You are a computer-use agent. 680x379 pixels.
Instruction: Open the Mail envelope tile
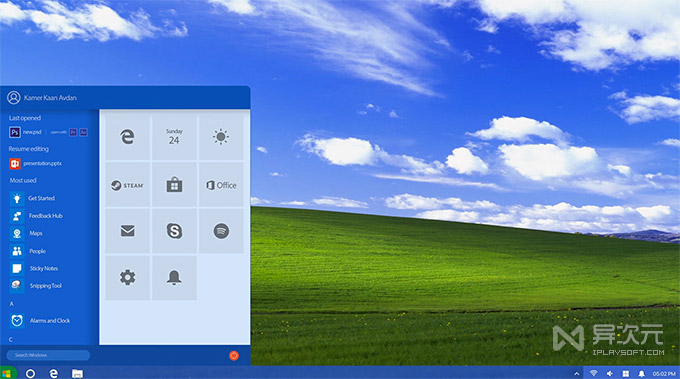128,231
